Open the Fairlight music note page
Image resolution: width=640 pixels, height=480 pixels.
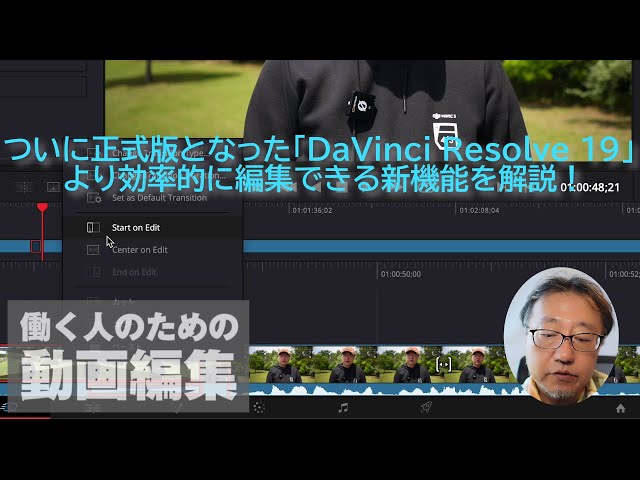click(343, 408)
